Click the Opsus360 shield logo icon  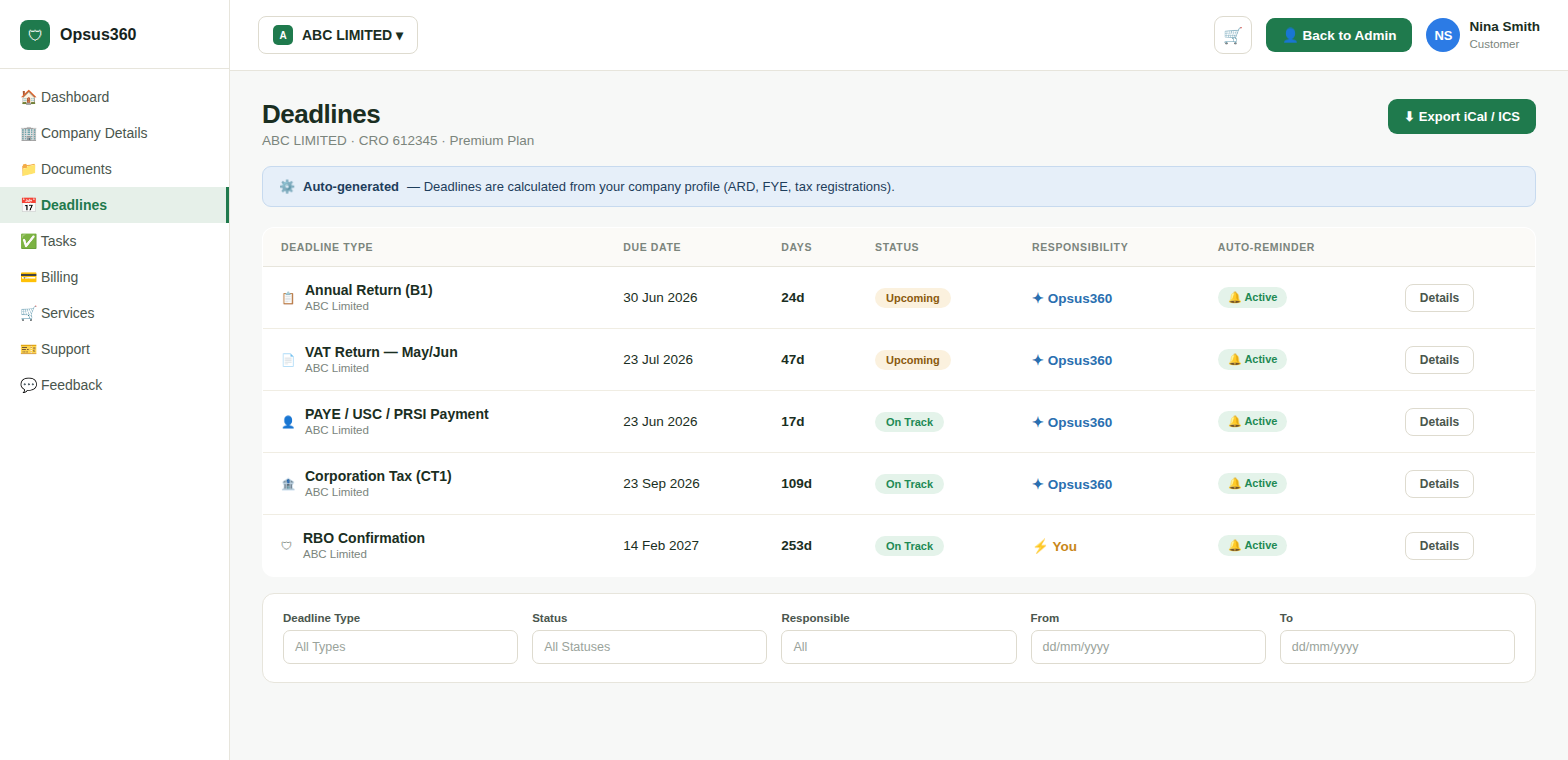(35, 35)
